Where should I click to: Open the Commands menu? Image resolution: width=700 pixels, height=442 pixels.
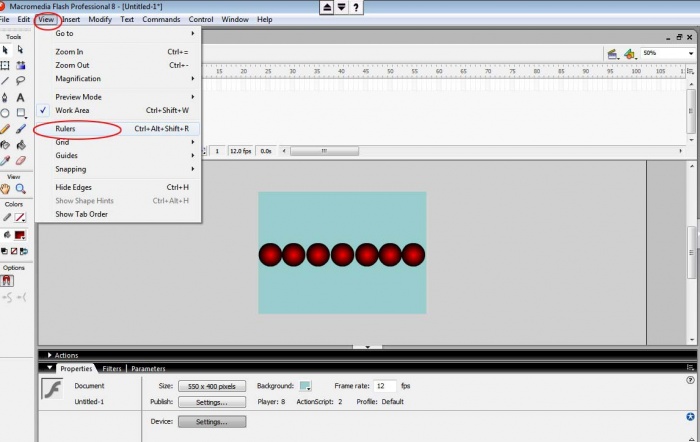point(161,19)
